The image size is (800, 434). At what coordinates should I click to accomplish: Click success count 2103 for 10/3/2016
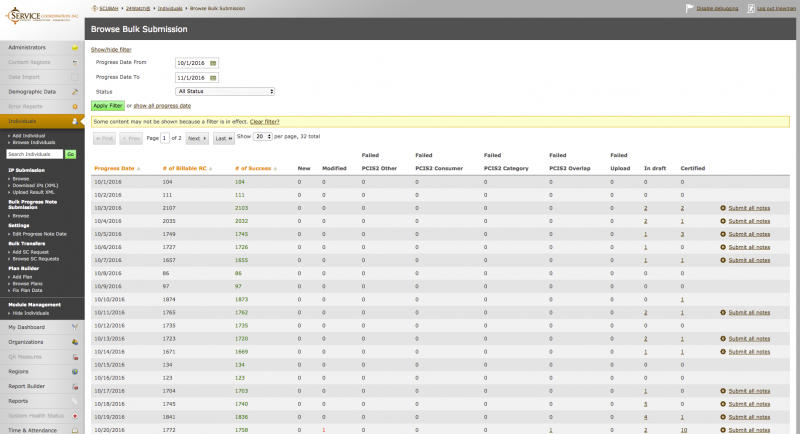[241, 208]
